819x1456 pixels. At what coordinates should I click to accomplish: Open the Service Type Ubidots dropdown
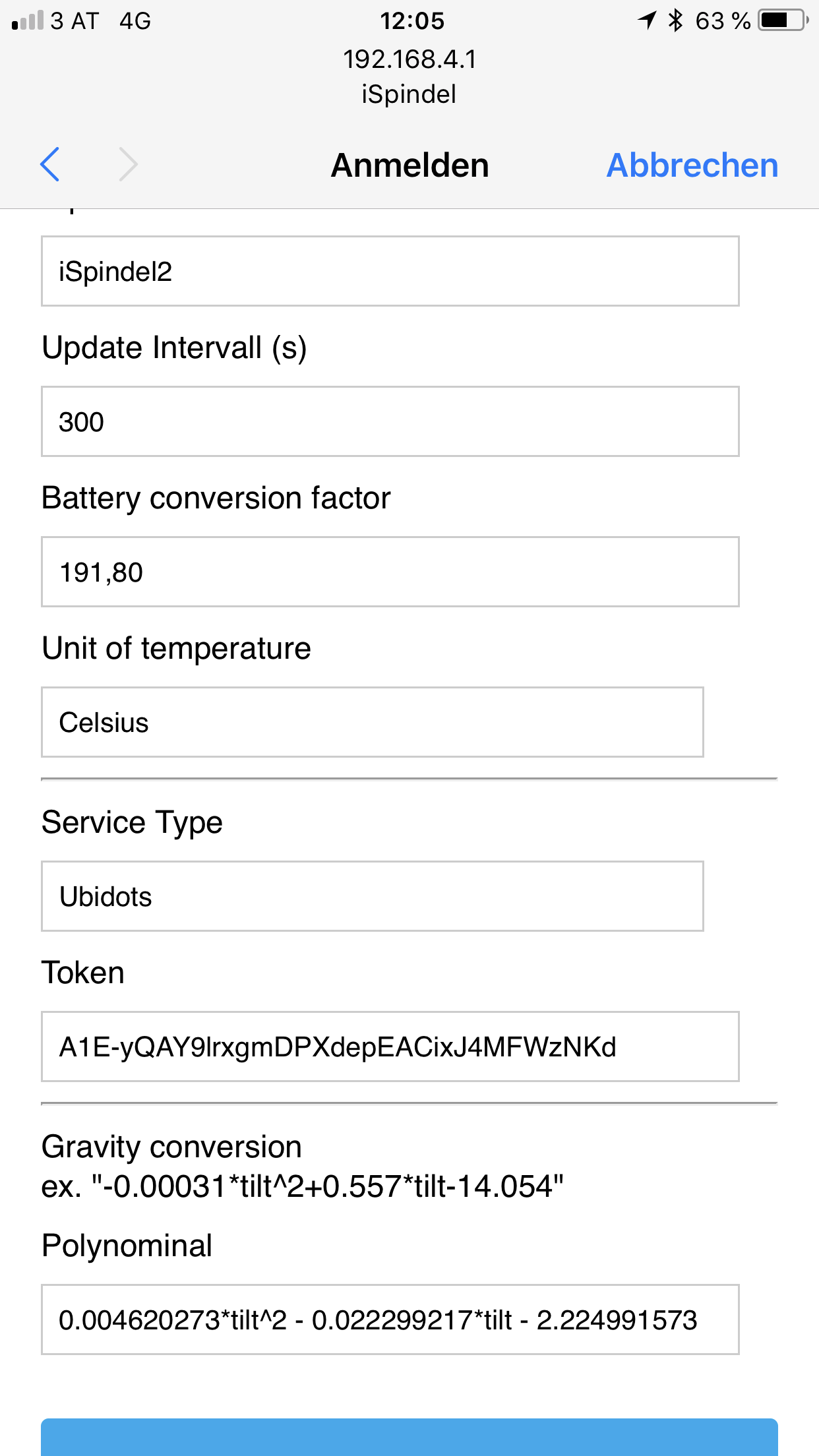(x=372, y=896)
